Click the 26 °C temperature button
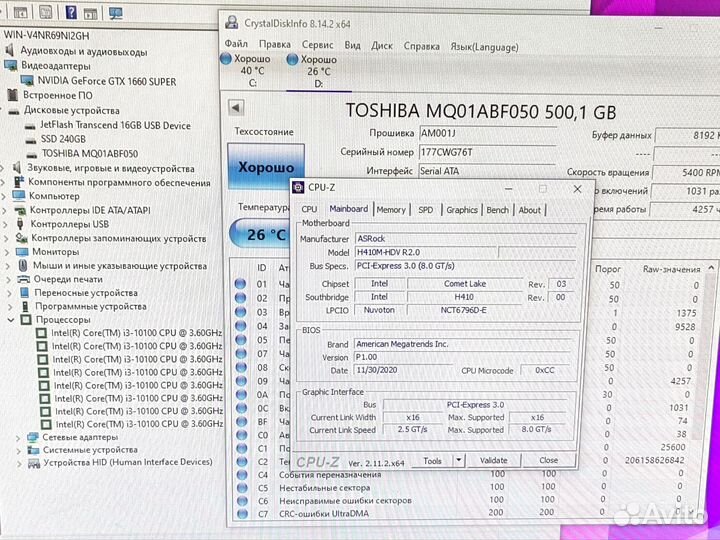This screenshot has height=540, width=720. 260,234
